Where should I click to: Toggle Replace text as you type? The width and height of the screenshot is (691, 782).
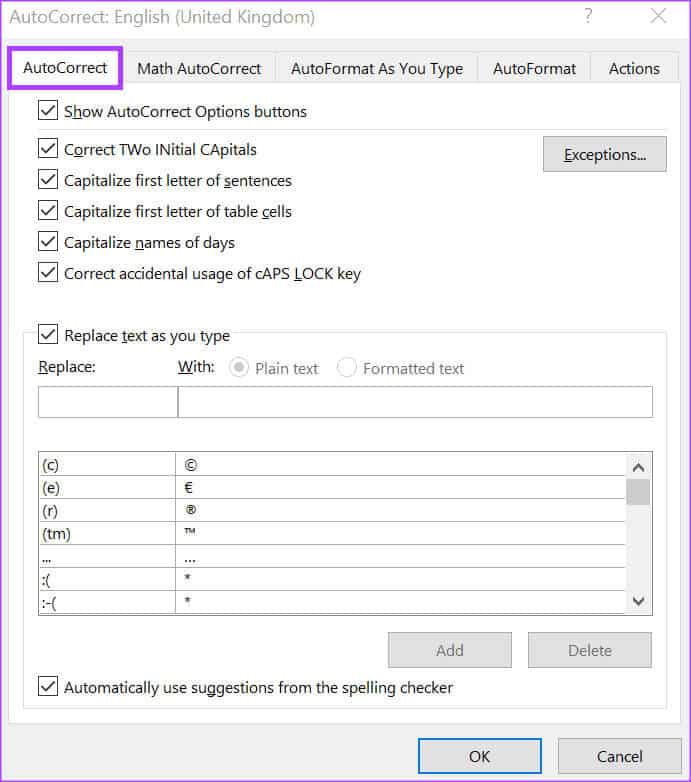[47, 335]
